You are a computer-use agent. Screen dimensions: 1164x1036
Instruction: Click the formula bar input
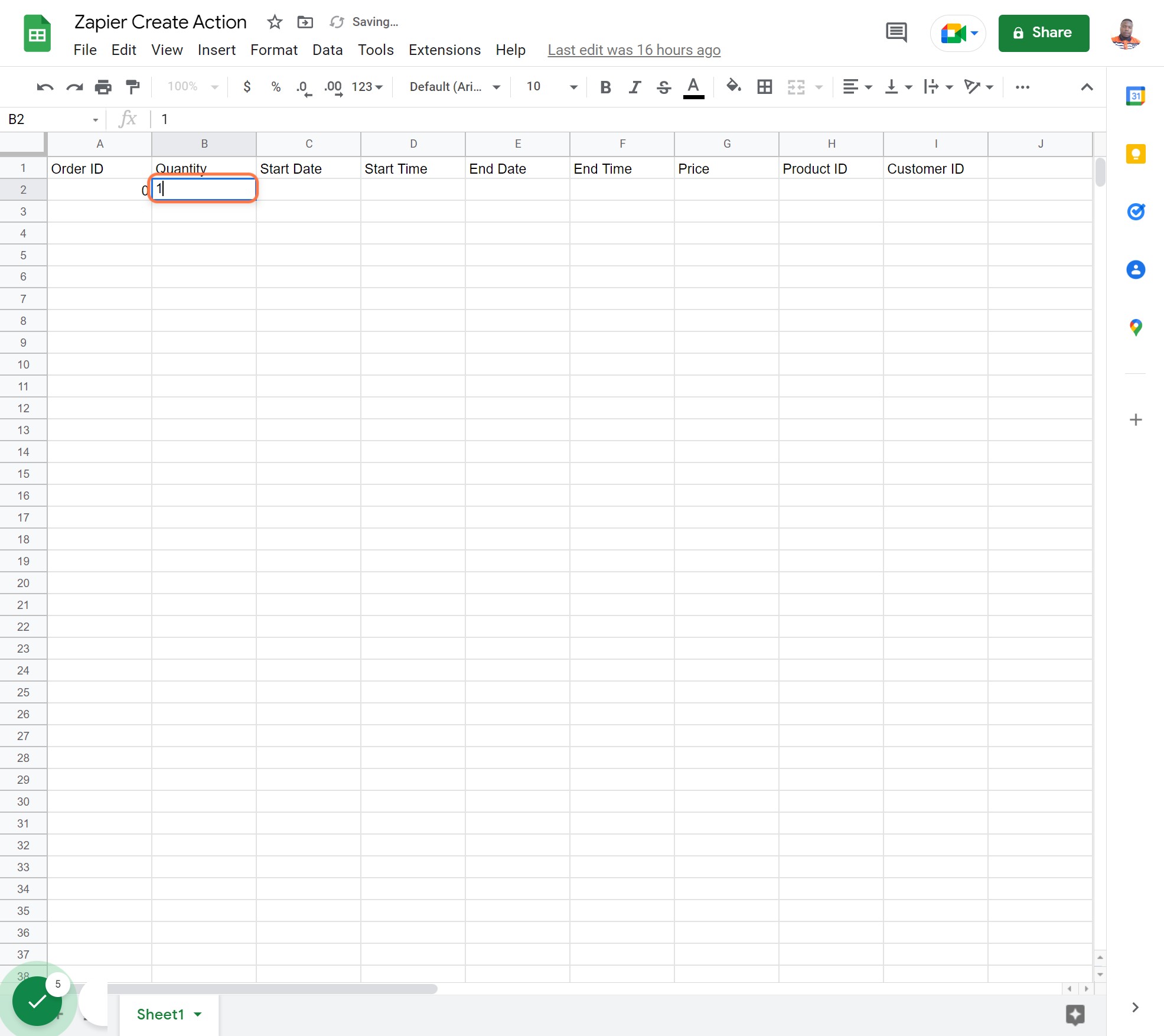click(x=629, y=120)
